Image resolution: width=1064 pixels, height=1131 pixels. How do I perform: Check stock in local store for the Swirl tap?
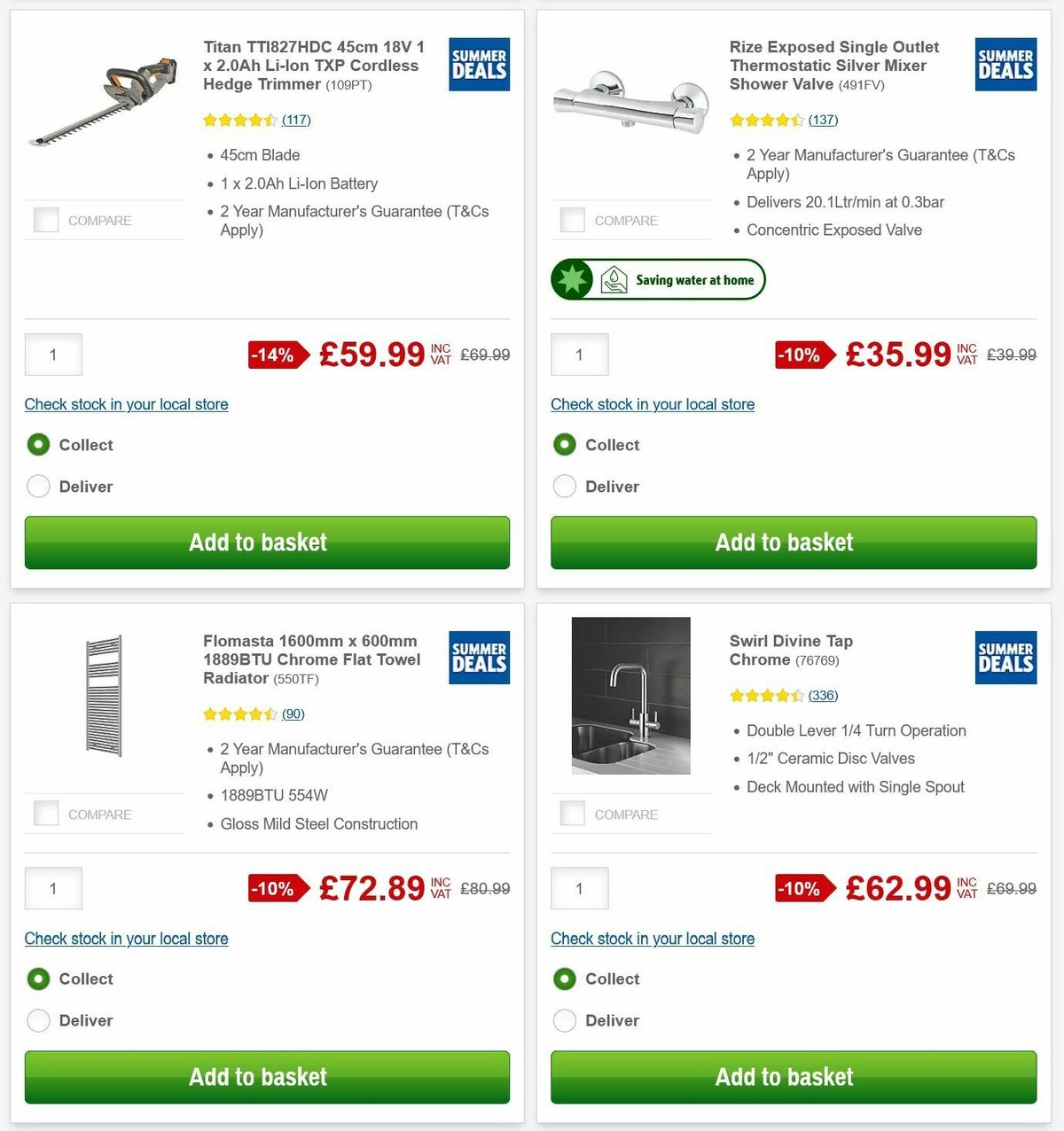653,939
